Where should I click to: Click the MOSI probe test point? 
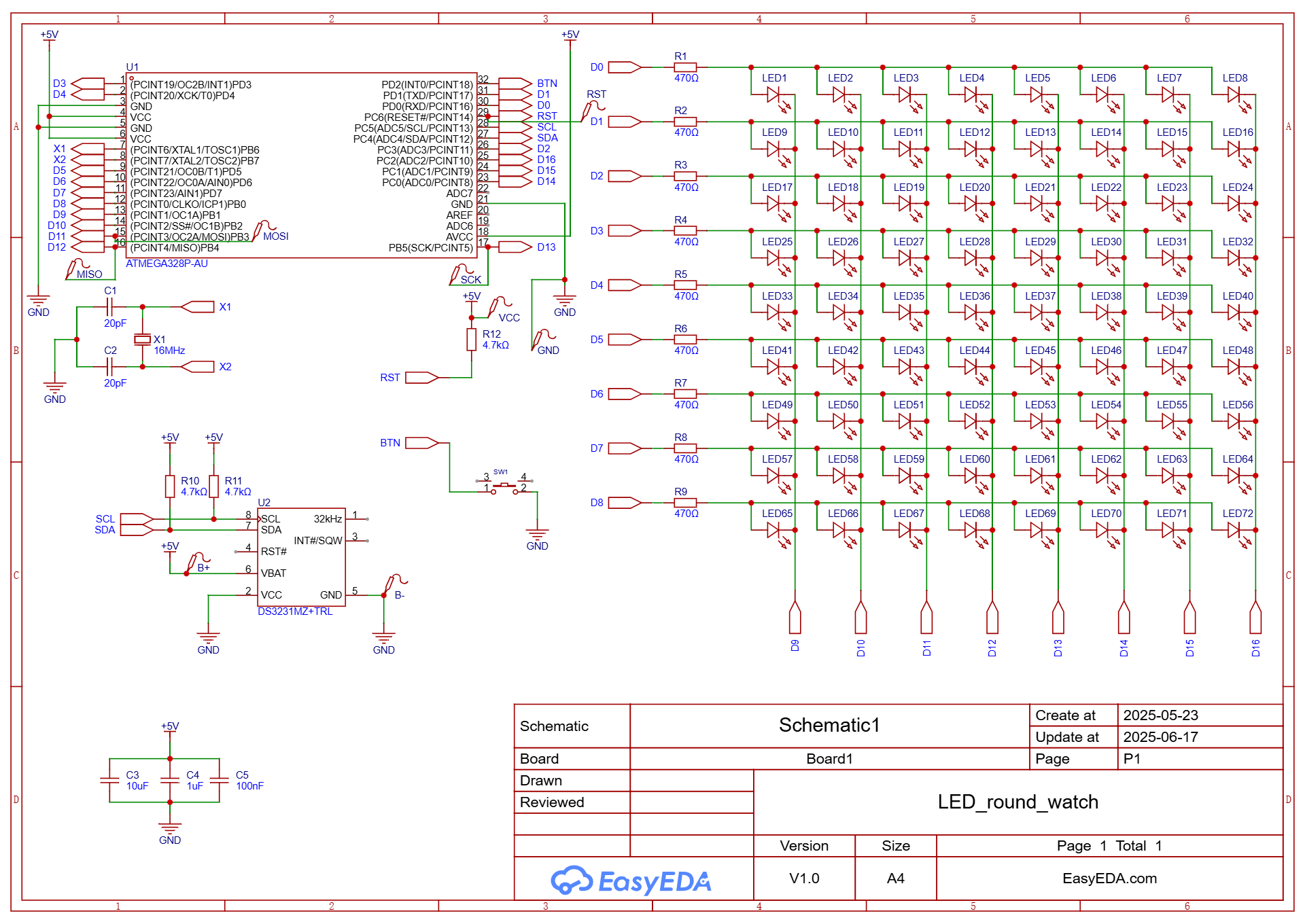tap(264, 230)
